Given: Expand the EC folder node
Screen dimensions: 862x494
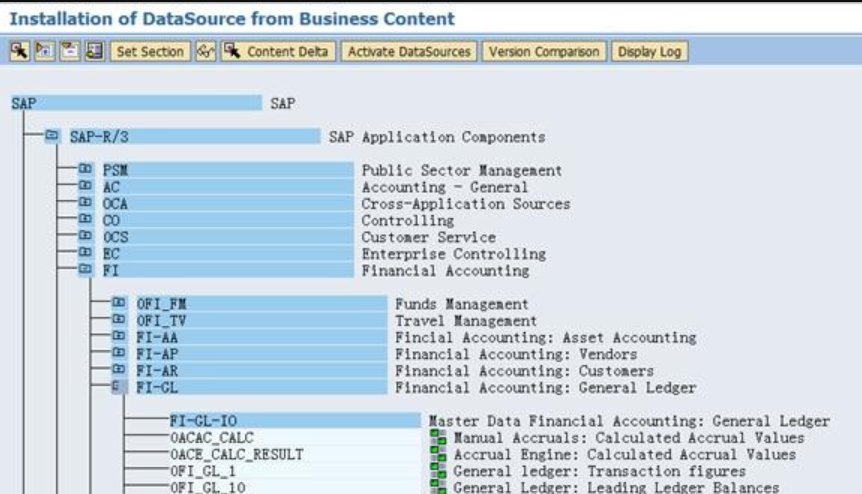Looking at the screenshot, I should (x=85, y=252).
